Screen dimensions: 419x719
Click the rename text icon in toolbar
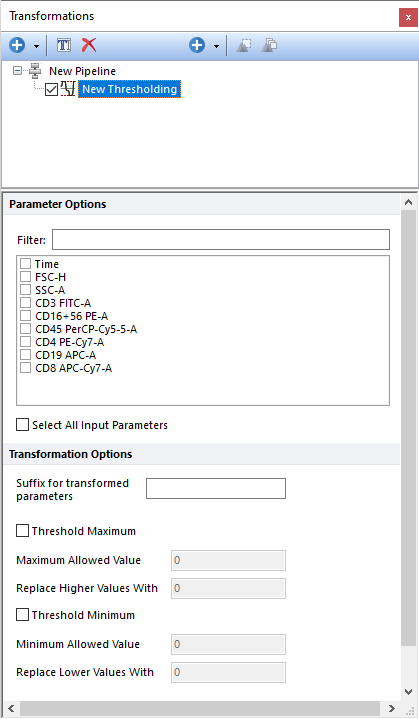(64, 45)
